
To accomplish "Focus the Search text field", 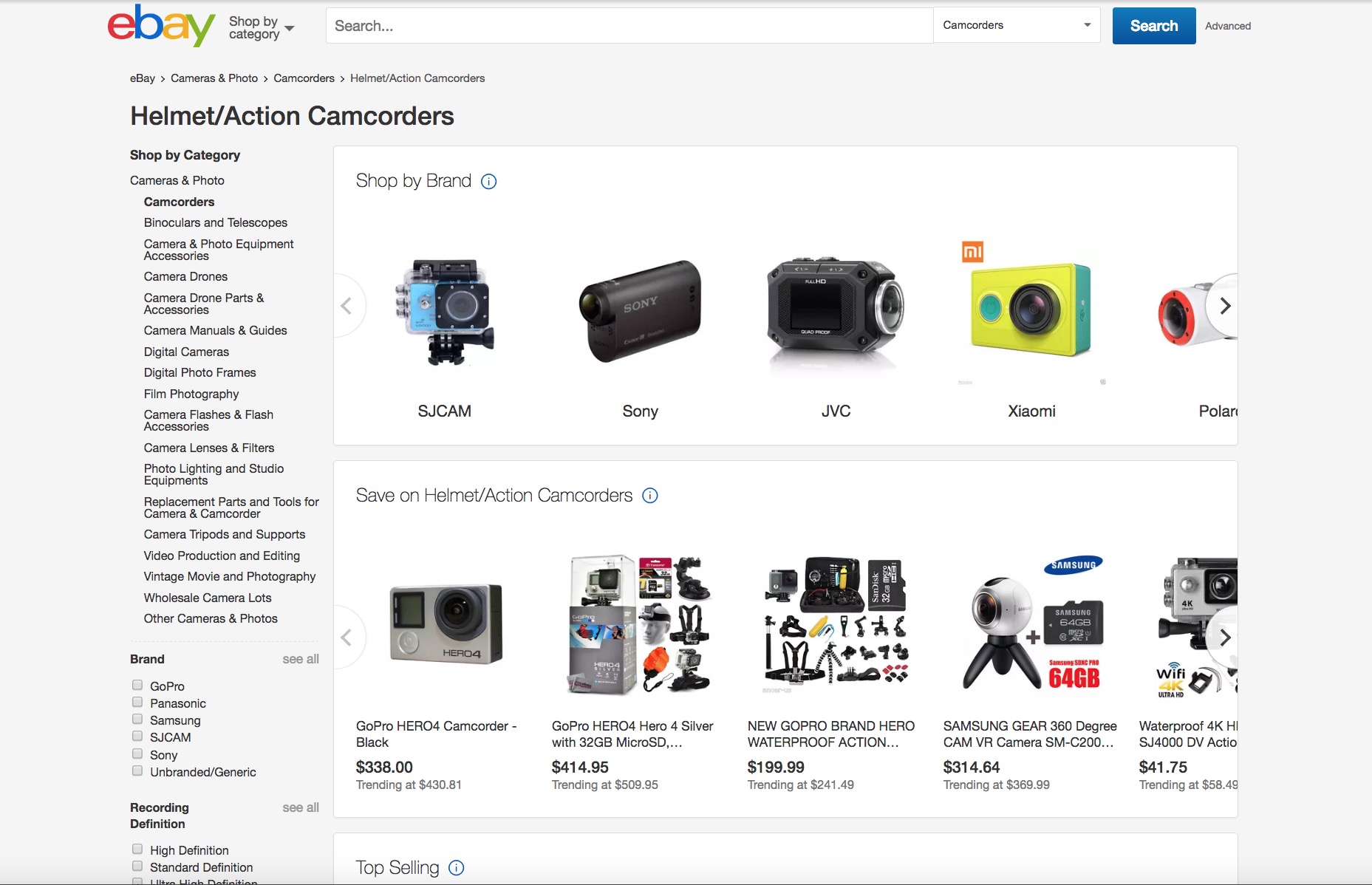I will [x=629, y=26].
